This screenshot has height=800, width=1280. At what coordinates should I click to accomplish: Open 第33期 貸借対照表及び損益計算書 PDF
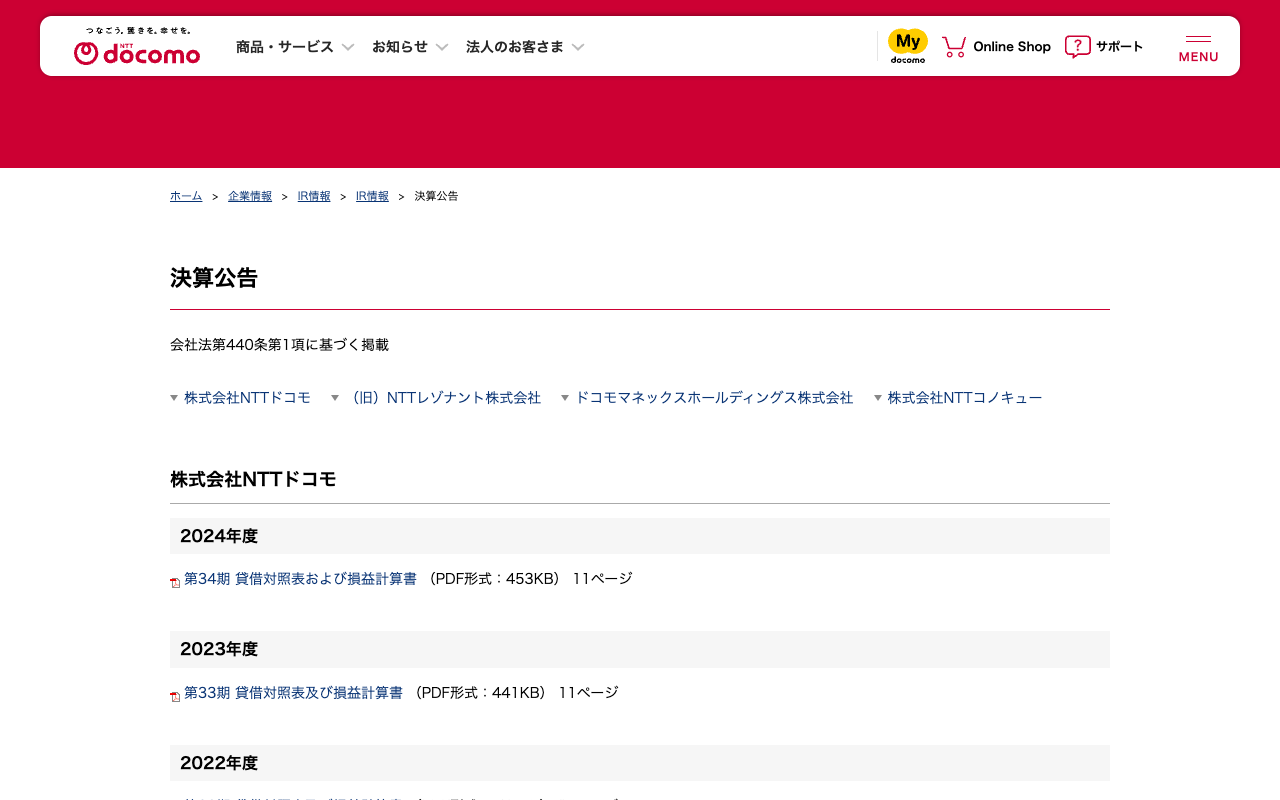click(293, 693)
